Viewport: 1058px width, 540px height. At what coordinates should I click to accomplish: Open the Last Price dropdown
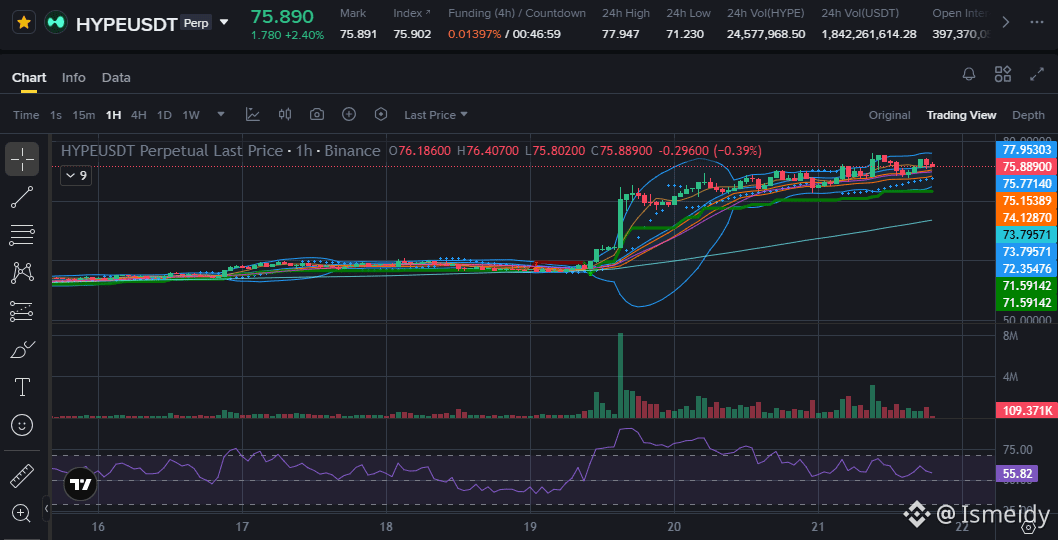(436, 115)
